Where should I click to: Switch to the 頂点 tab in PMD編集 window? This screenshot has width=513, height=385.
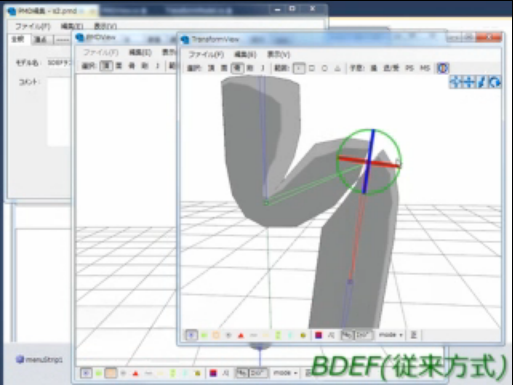[x=41, y=40]
